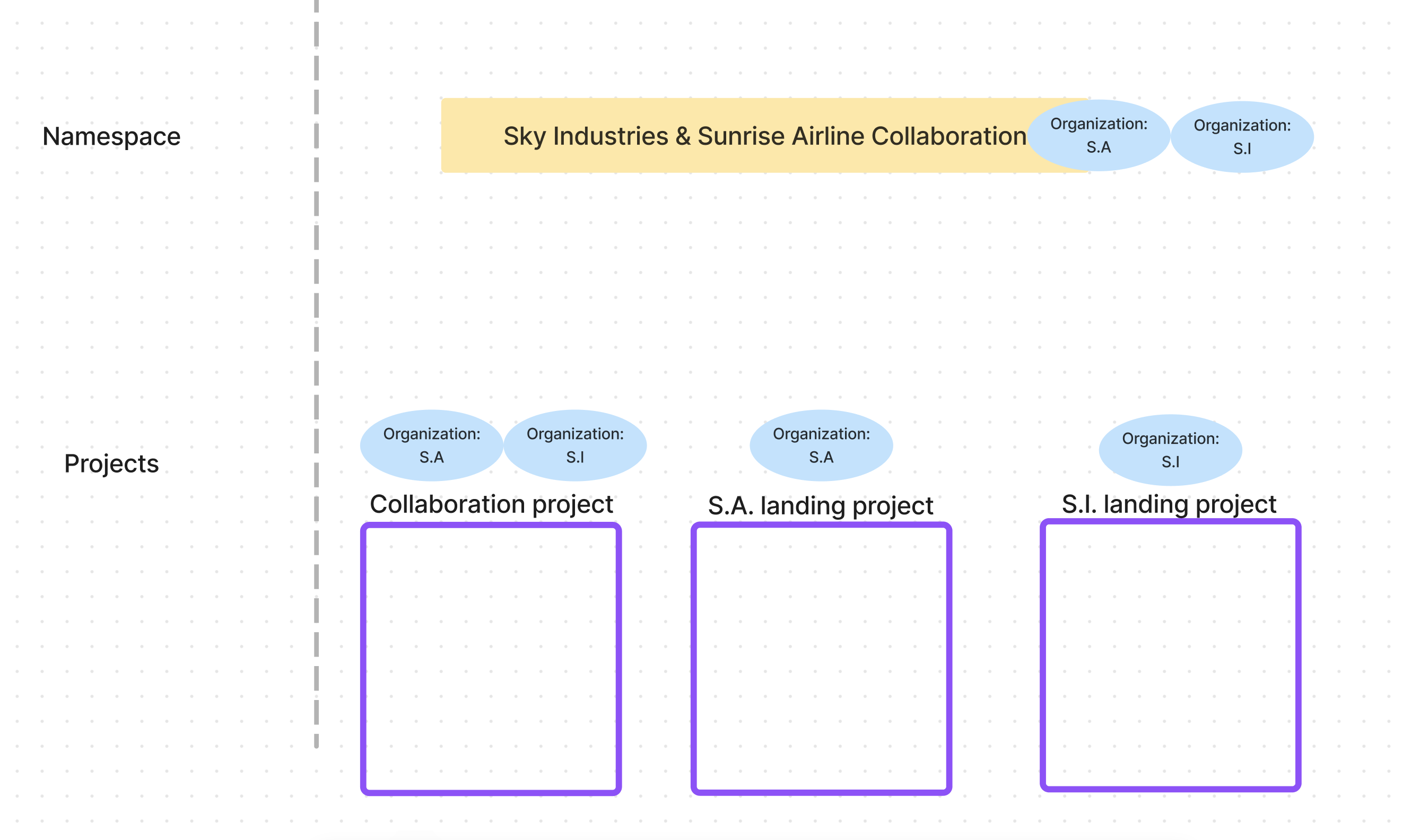The width and height of the screenshot is (1411, 840).
Task: Select the Organization: S.A bubble on the namespace box
Action: tap(1099, 135)
